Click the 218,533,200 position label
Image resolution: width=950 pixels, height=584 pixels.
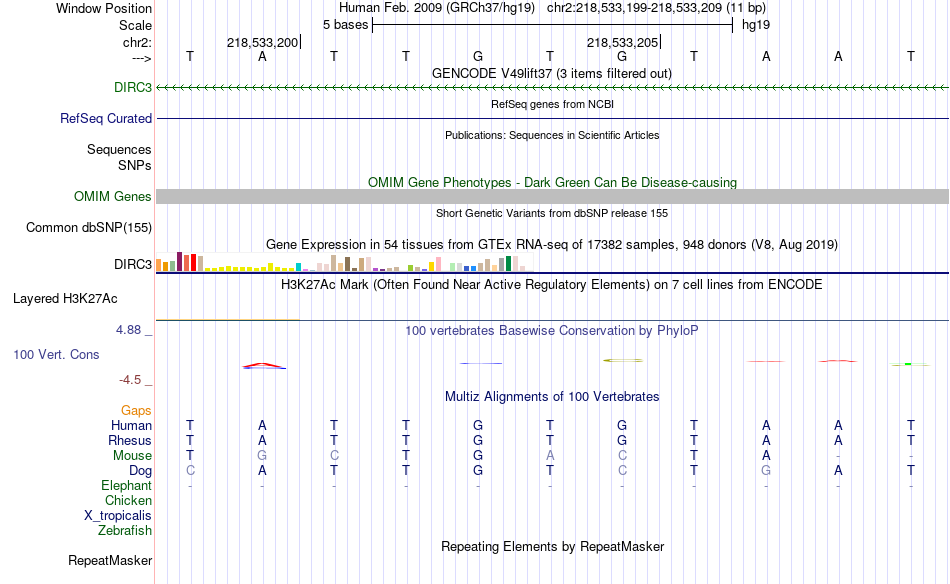[262, 42]
